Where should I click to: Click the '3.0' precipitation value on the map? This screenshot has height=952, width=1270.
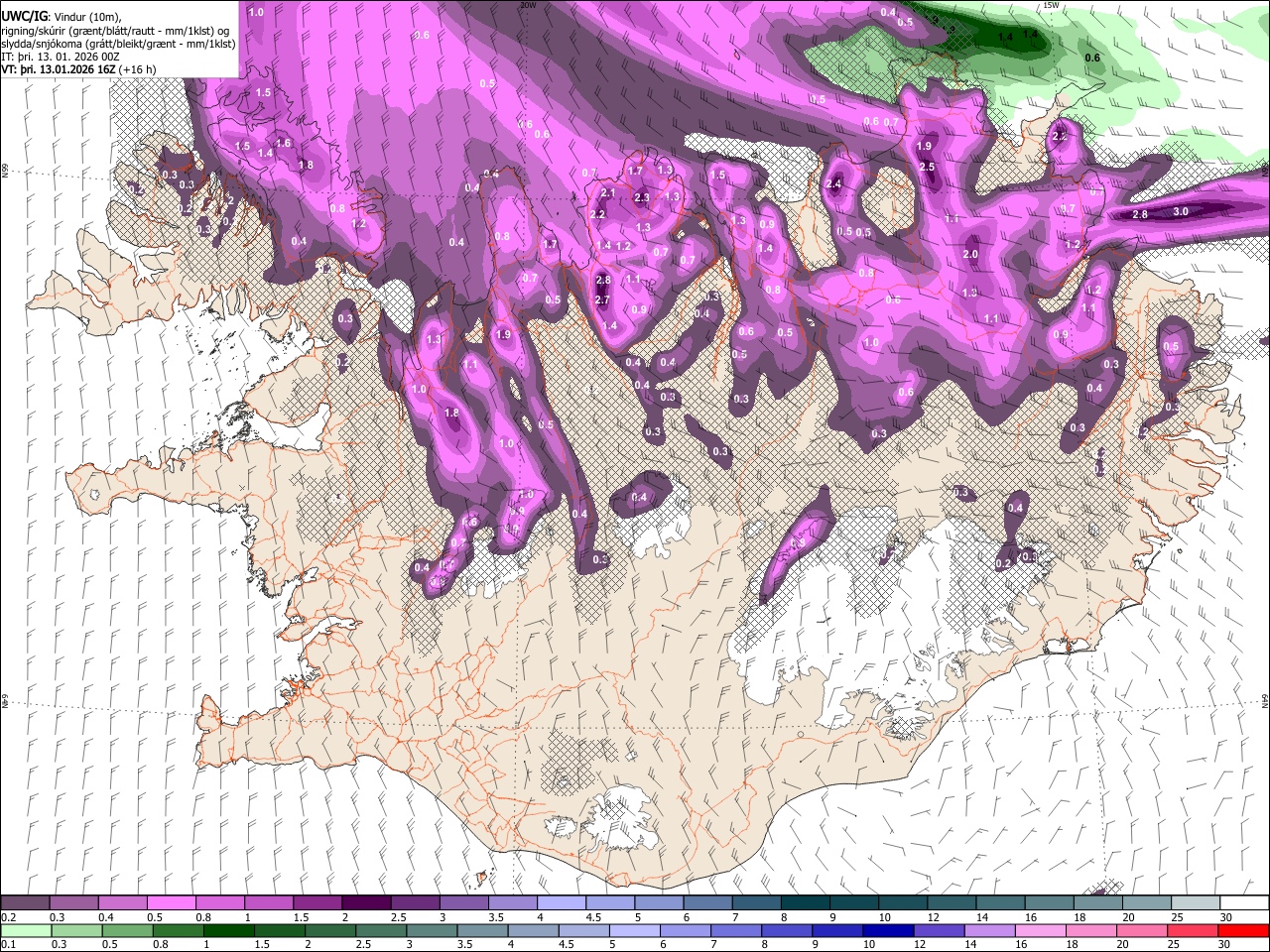[x=1181, y=211]
